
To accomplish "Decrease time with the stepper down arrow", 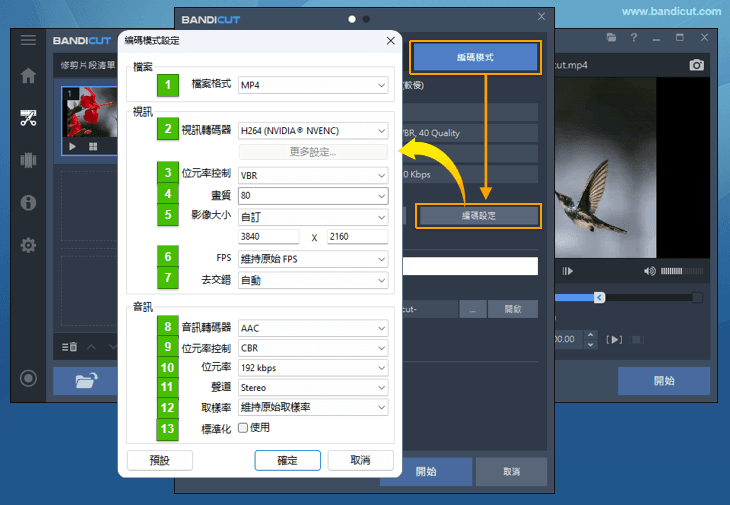I will [590, 345].
